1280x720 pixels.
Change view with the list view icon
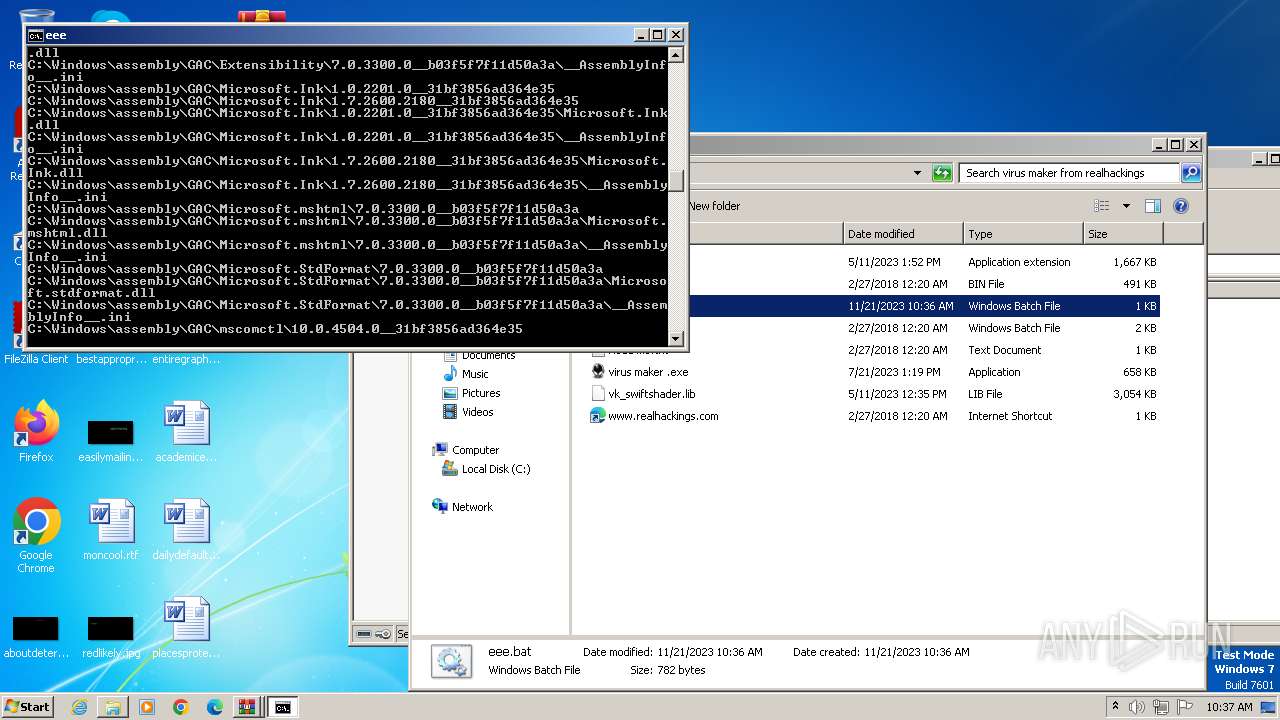pyautogui.click(x=1101, y=206)
